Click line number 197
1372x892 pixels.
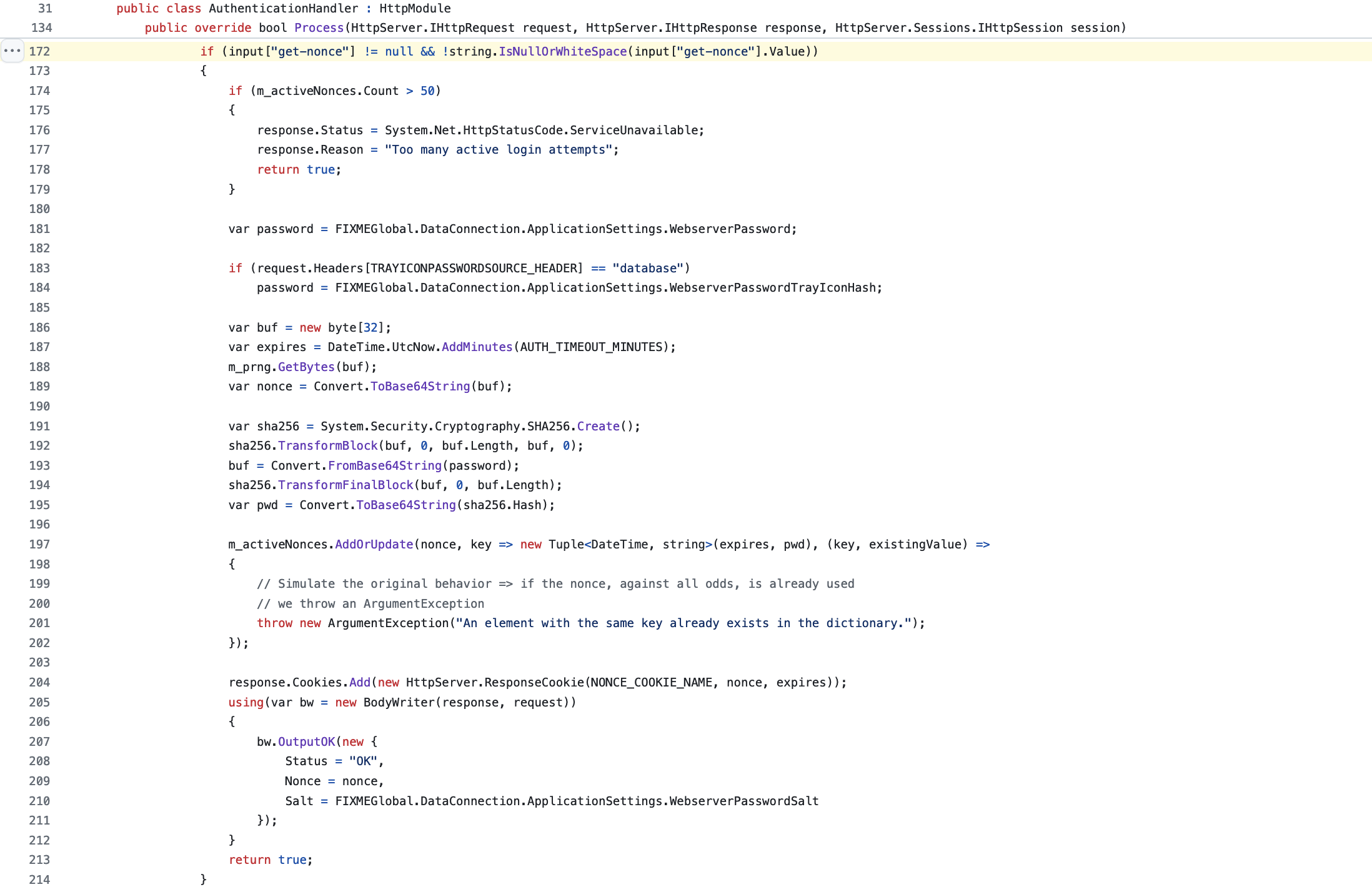[39, 544]
